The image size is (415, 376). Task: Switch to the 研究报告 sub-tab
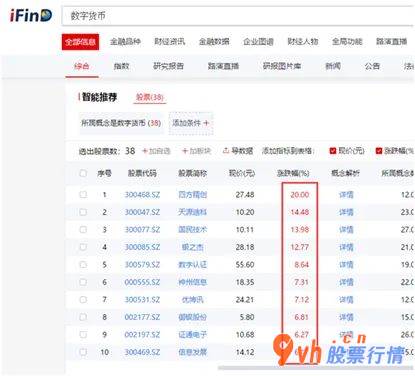tap(168, 66)
